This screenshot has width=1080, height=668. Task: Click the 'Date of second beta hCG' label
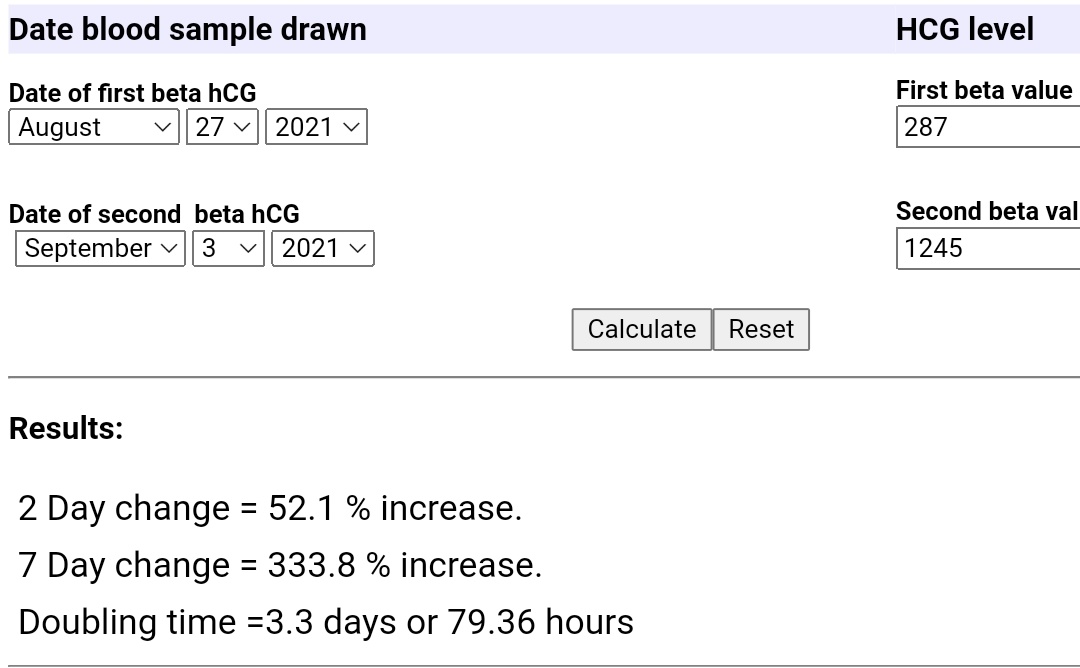click(x=154, y=214)
